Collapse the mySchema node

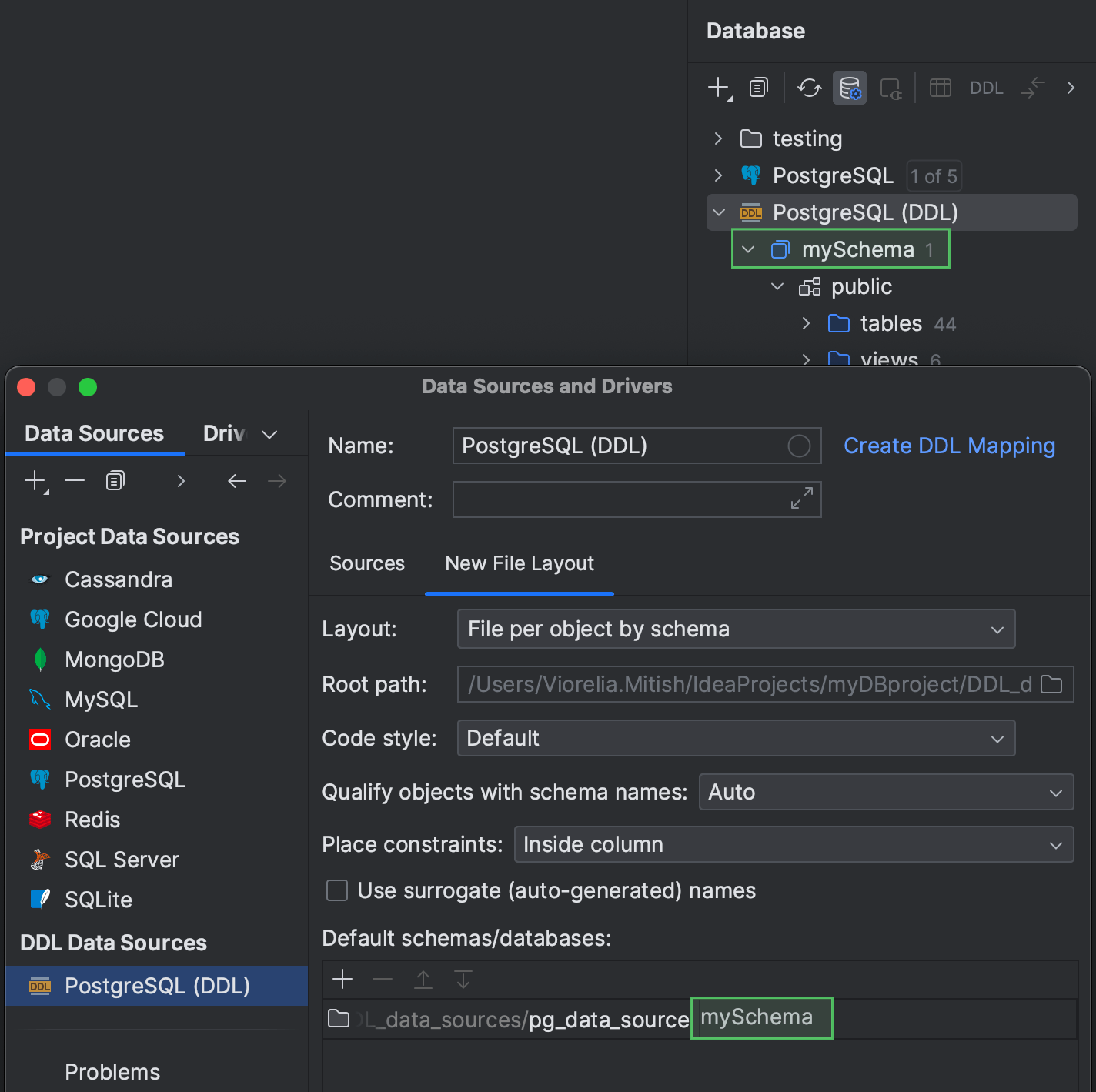coord(746,249)
